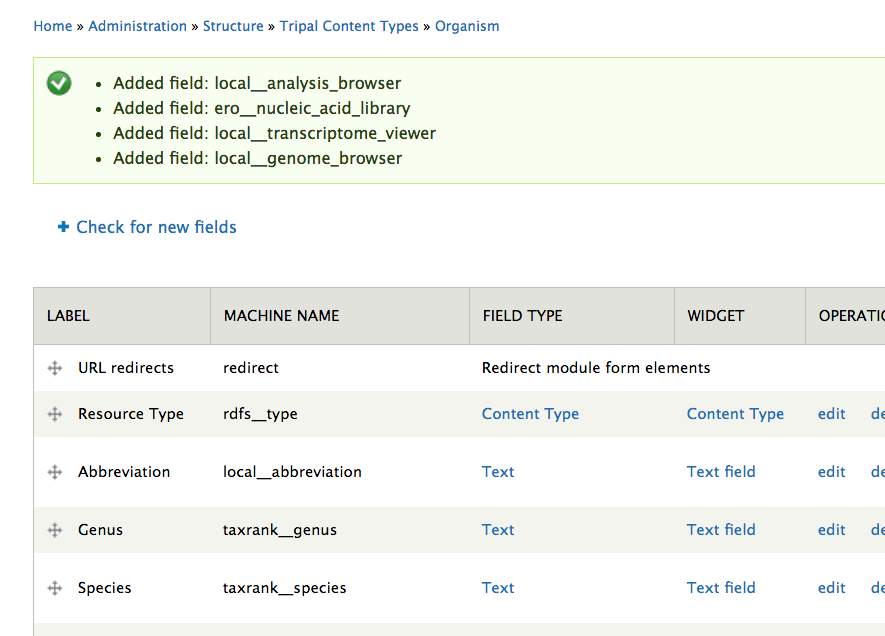Screen dimensions: 885x636
Task: Navigate to Tripal Content Types breadcrumb
Action: click(349, 26)
